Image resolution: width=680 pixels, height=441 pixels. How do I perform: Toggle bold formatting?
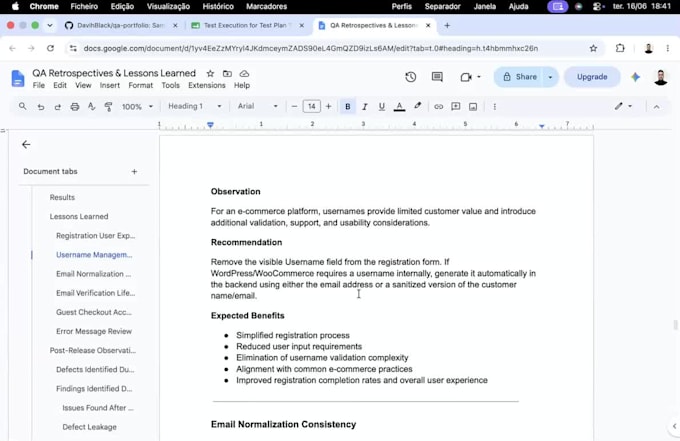coord(347,107)
